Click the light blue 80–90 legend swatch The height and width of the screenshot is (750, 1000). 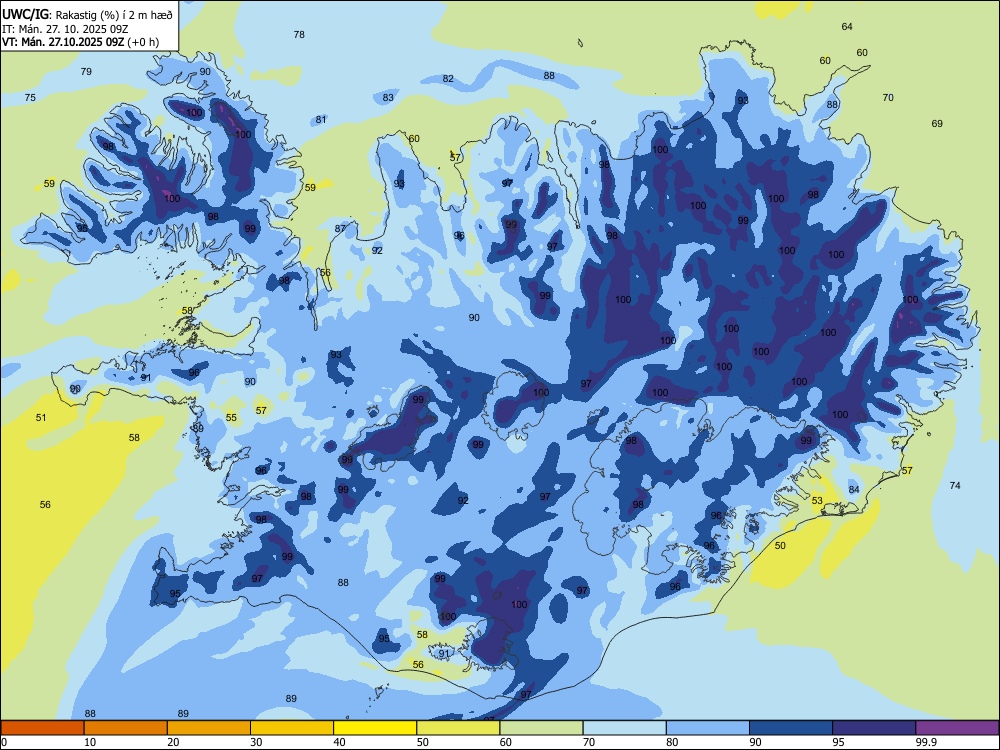[708, 728]
